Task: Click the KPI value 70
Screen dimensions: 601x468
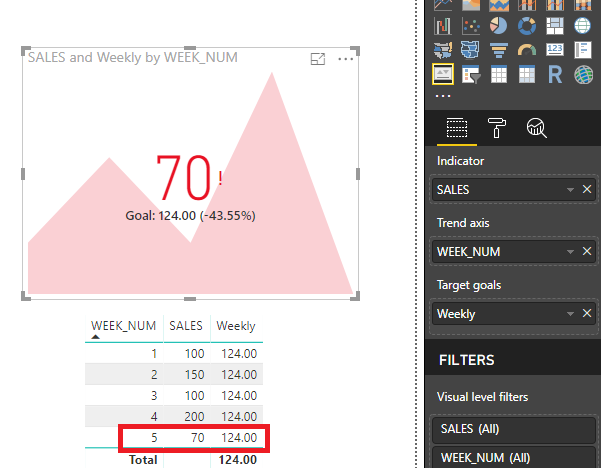Action: [x=184, y=177]
